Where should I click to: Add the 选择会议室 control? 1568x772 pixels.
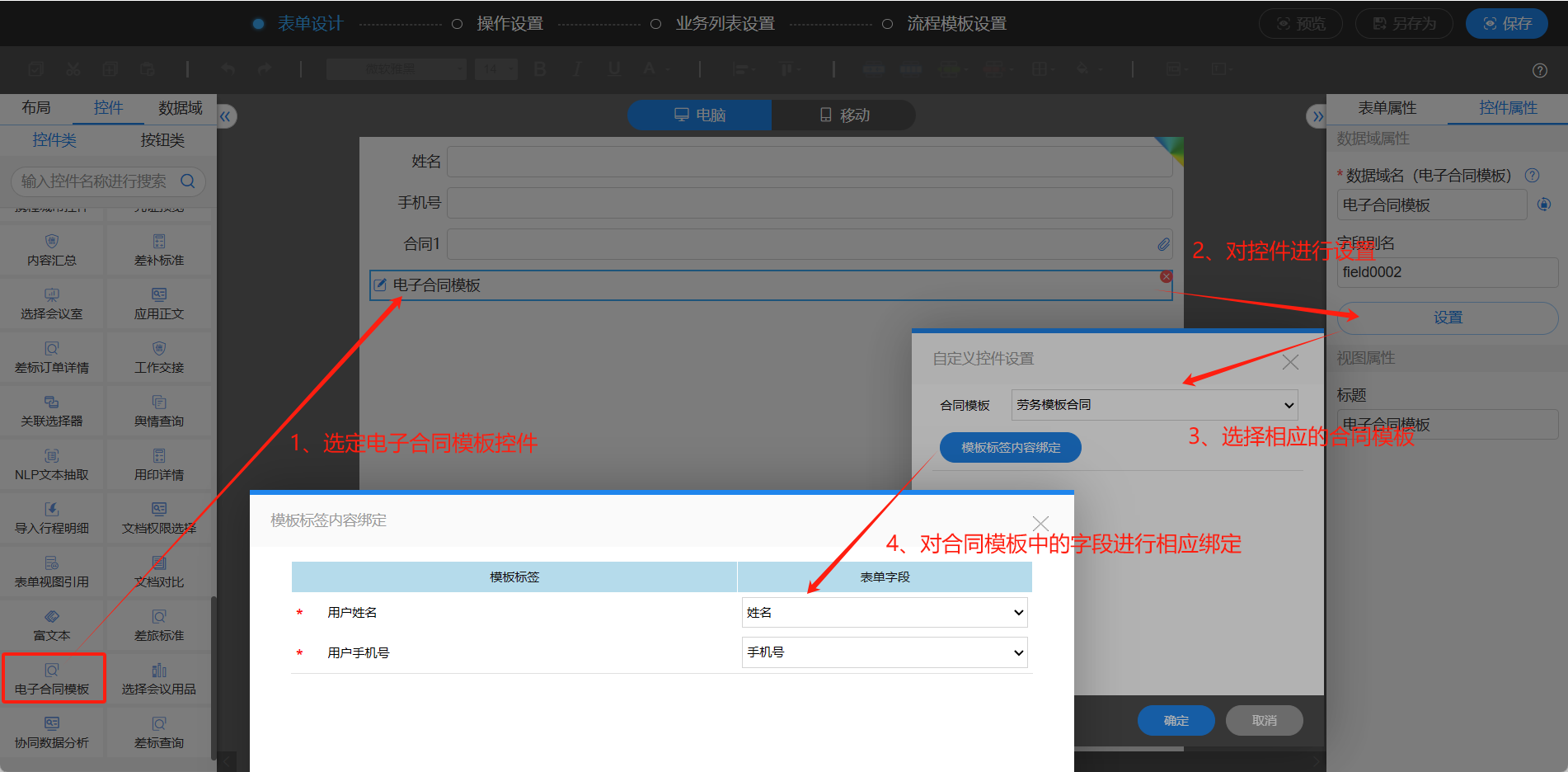coord(52,304)
